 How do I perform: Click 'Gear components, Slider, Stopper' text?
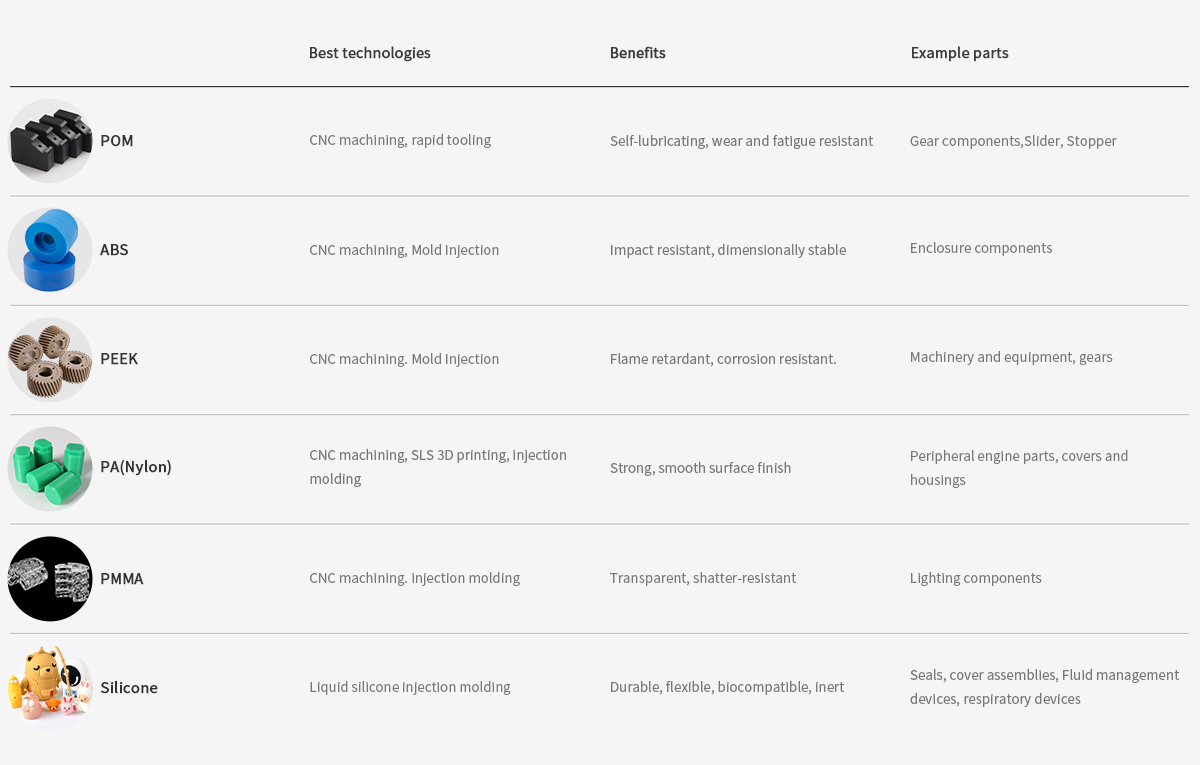coord(1013,141)
